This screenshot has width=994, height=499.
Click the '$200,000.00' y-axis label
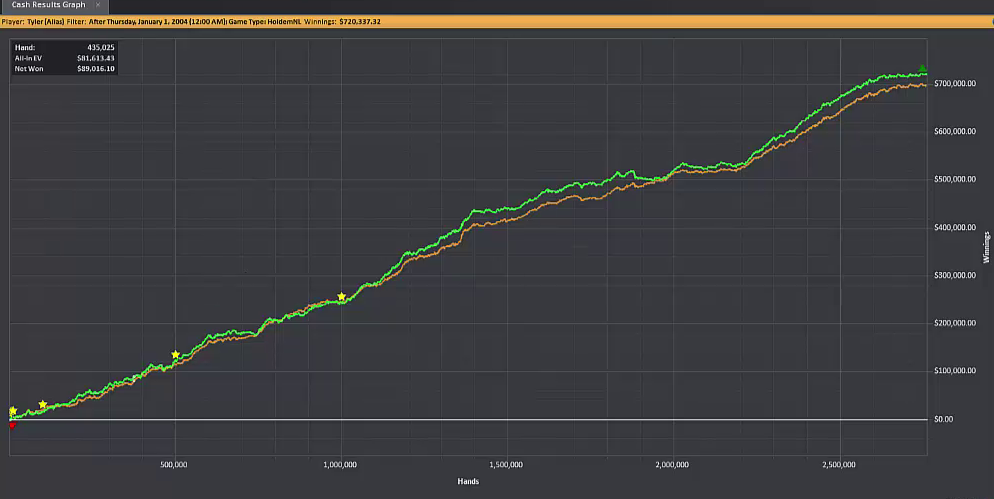point(955,323)
